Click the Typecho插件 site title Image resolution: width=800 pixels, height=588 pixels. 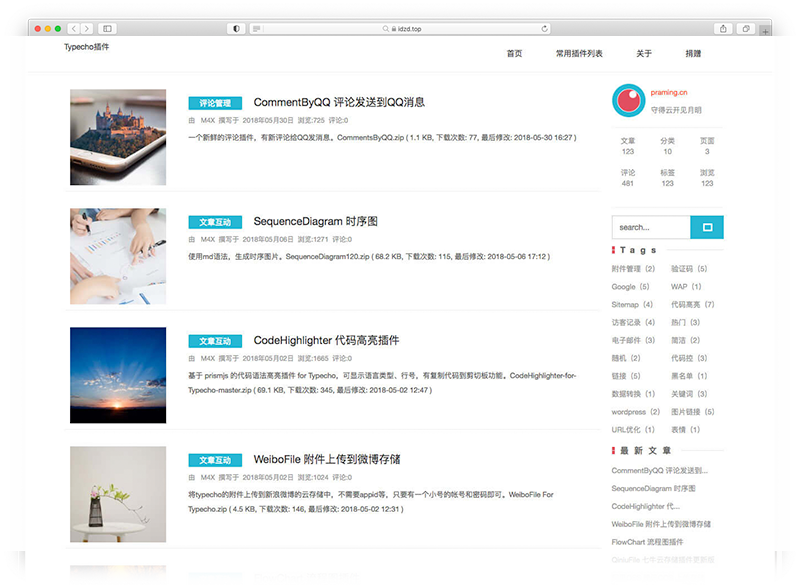[x=86, y=46]
